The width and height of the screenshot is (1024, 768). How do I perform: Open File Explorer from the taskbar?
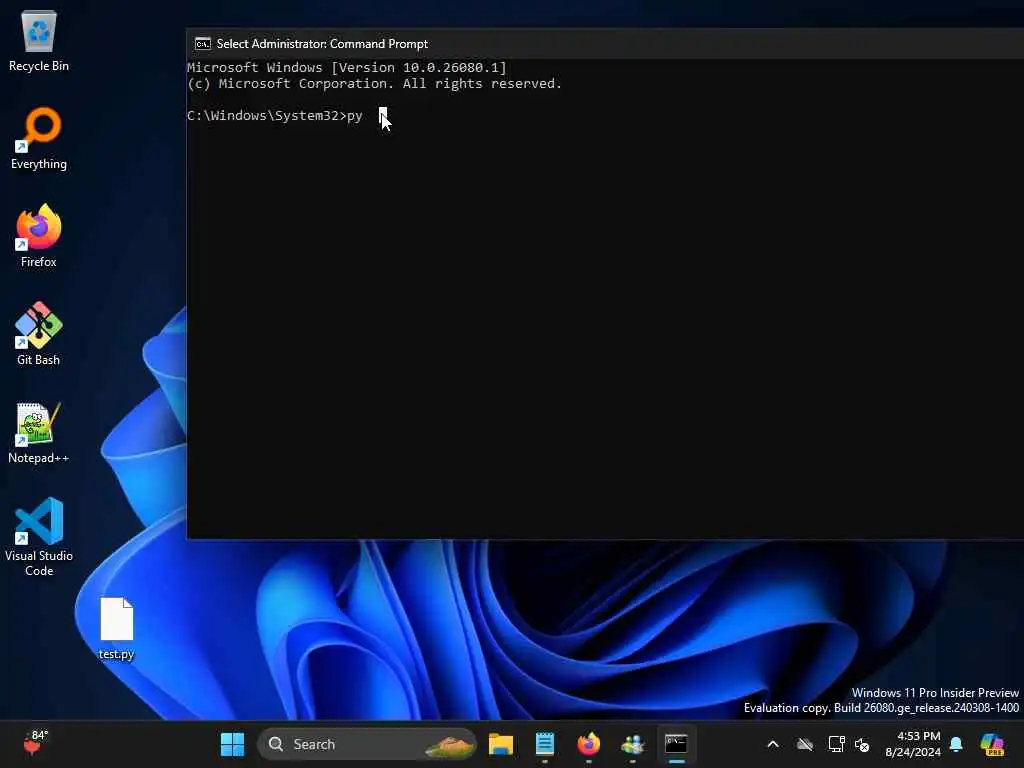(501, 744)
